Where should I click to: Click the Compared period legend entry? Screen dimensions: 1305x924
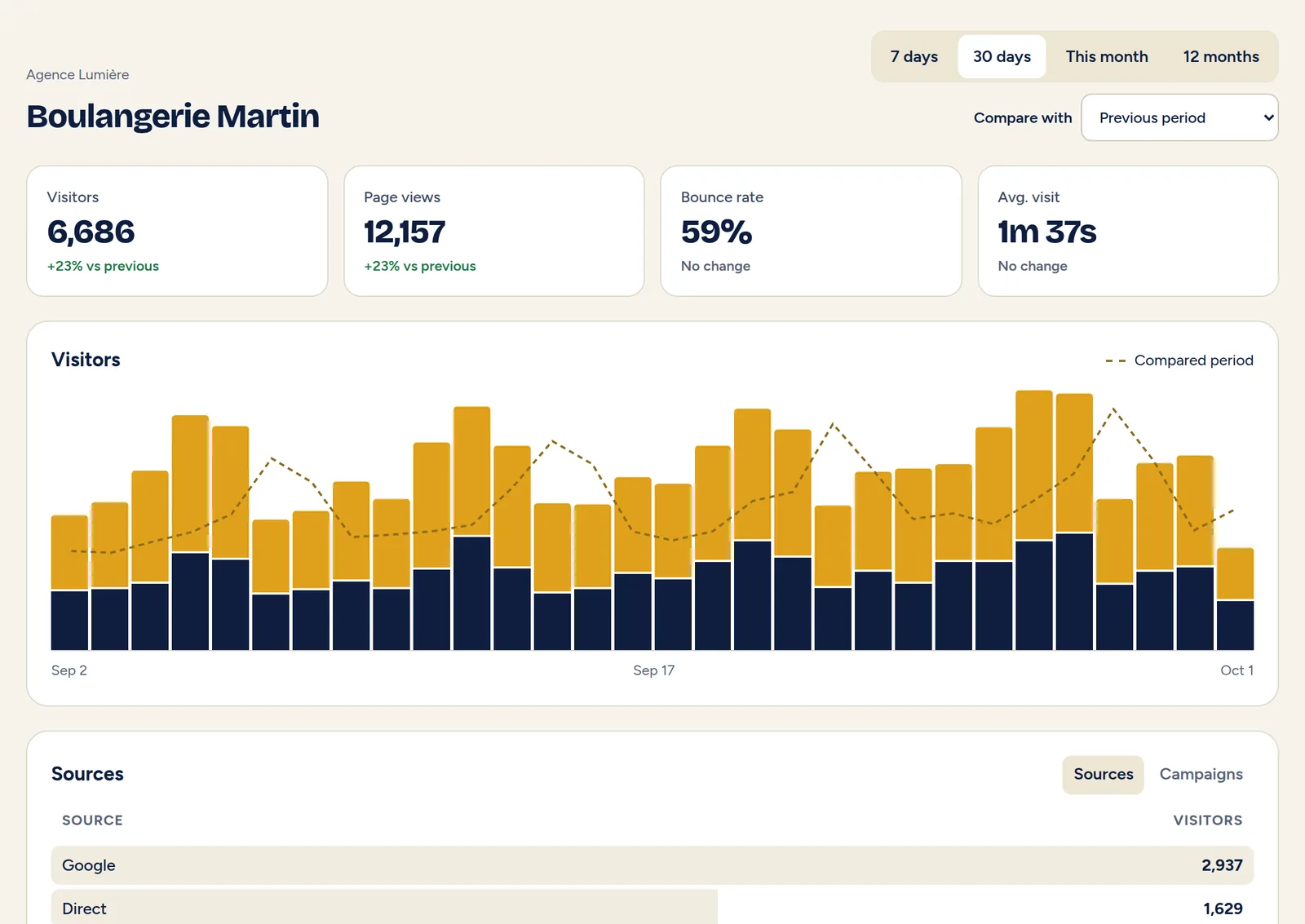click(x=1179, y=360)
